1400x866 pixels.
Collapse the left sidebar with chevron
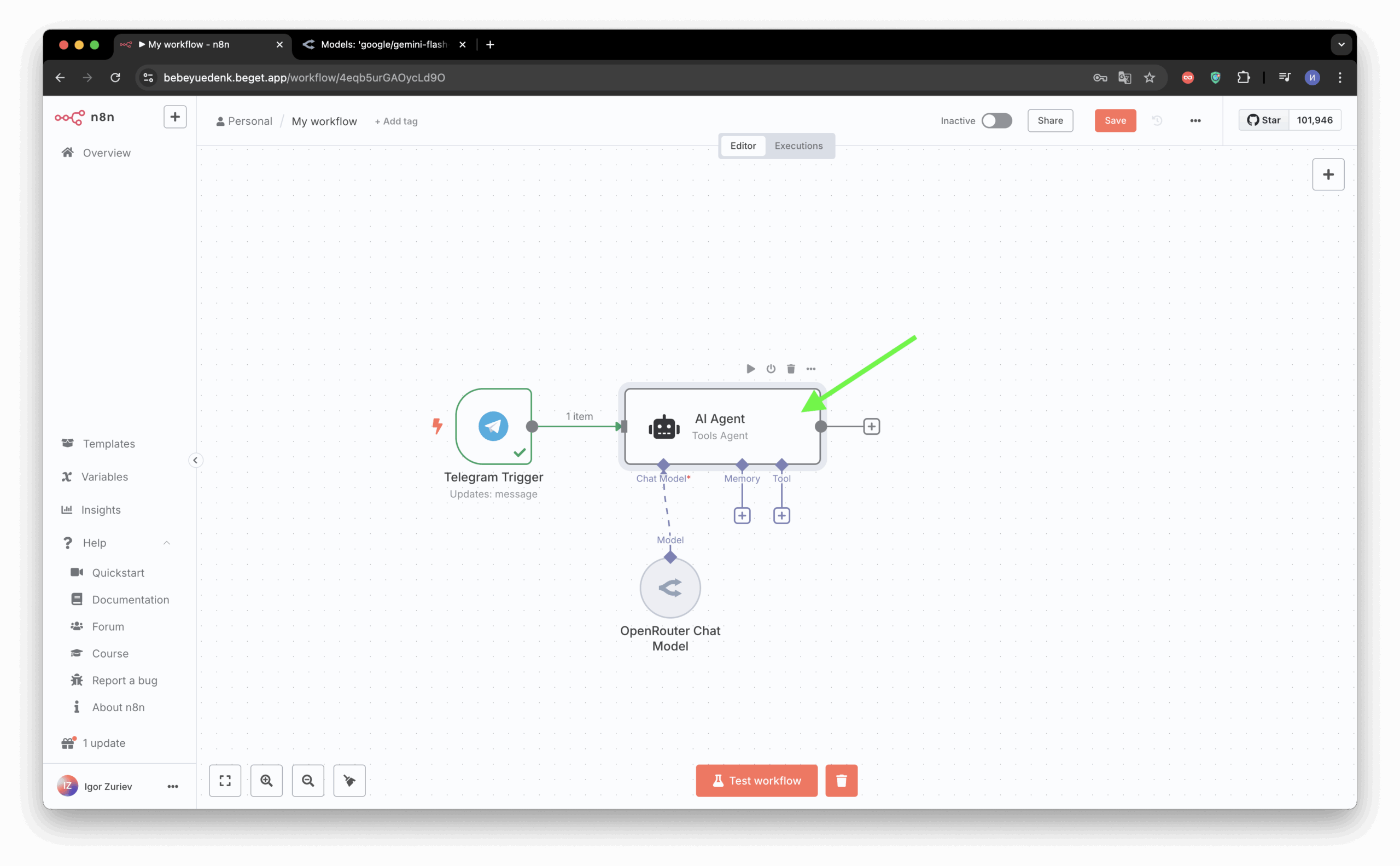click(x=195, y=461)
